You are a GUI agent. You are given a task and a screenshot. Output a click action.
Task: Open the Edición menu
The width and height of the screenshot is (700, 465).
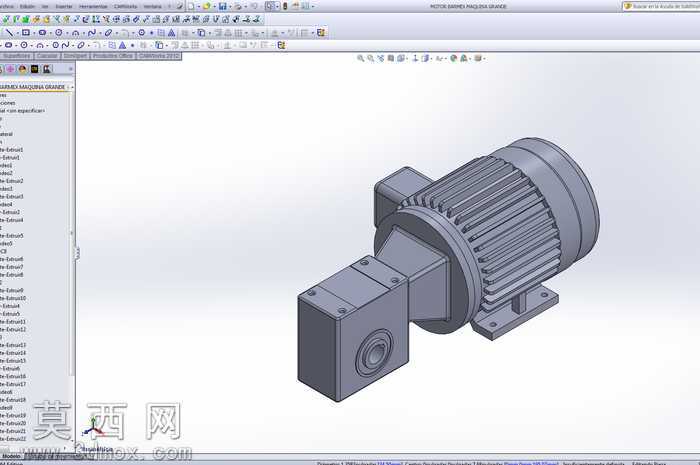[x=27, y=6]
